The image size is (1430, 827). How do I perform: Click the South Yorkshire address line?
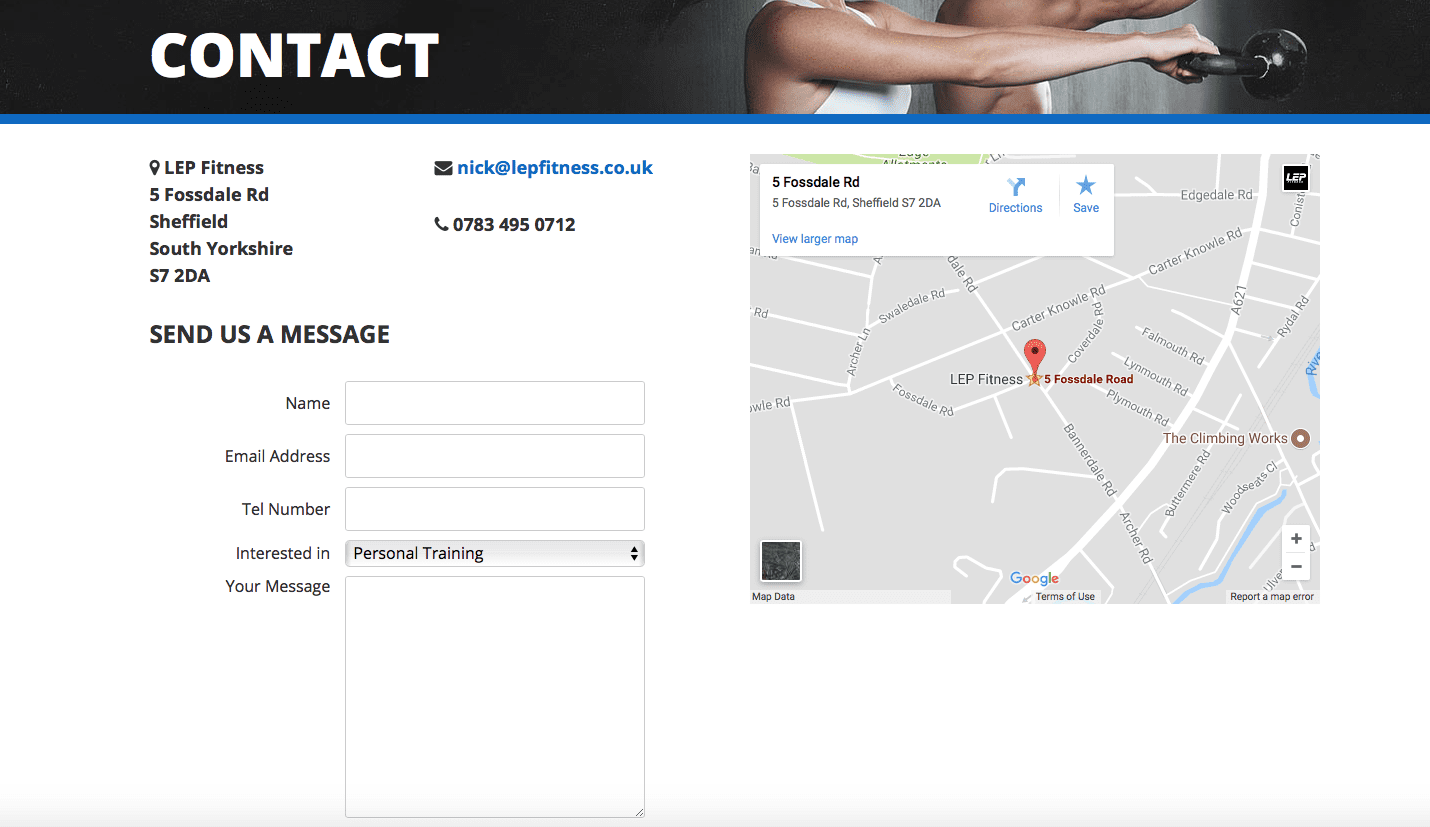(x=221, y=249)
